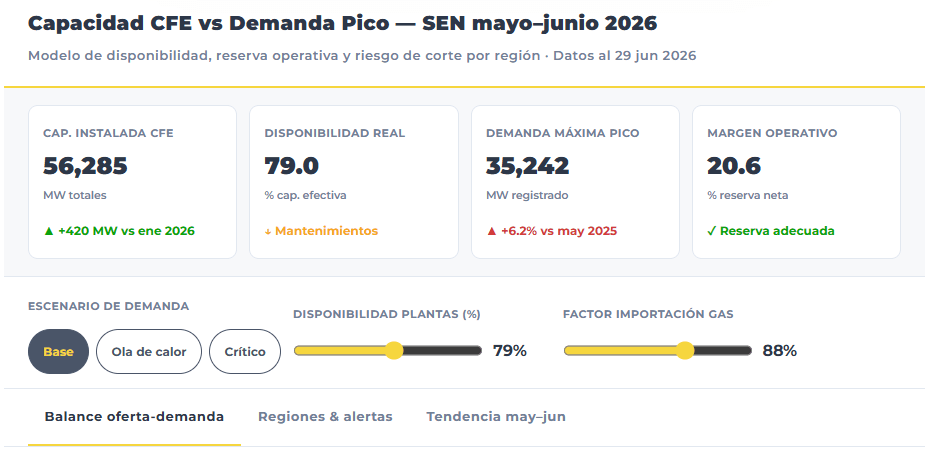This screenshot has height=456, width=929.
Task: Open the Disponibilidad Real card
Action: point(354,182)
